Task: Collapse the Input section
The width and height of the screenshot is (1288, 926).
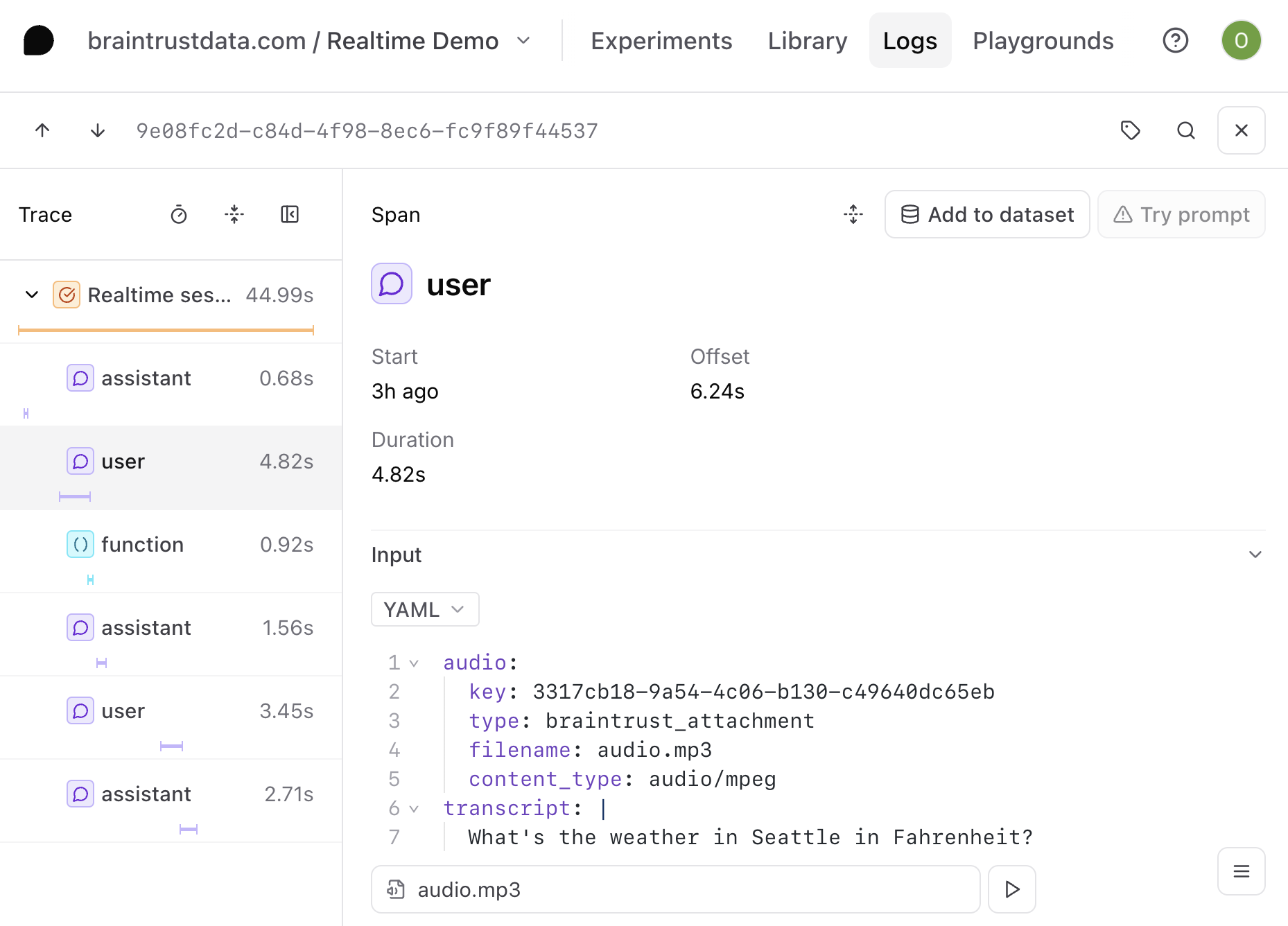Action: click(x=1255, y=554)
